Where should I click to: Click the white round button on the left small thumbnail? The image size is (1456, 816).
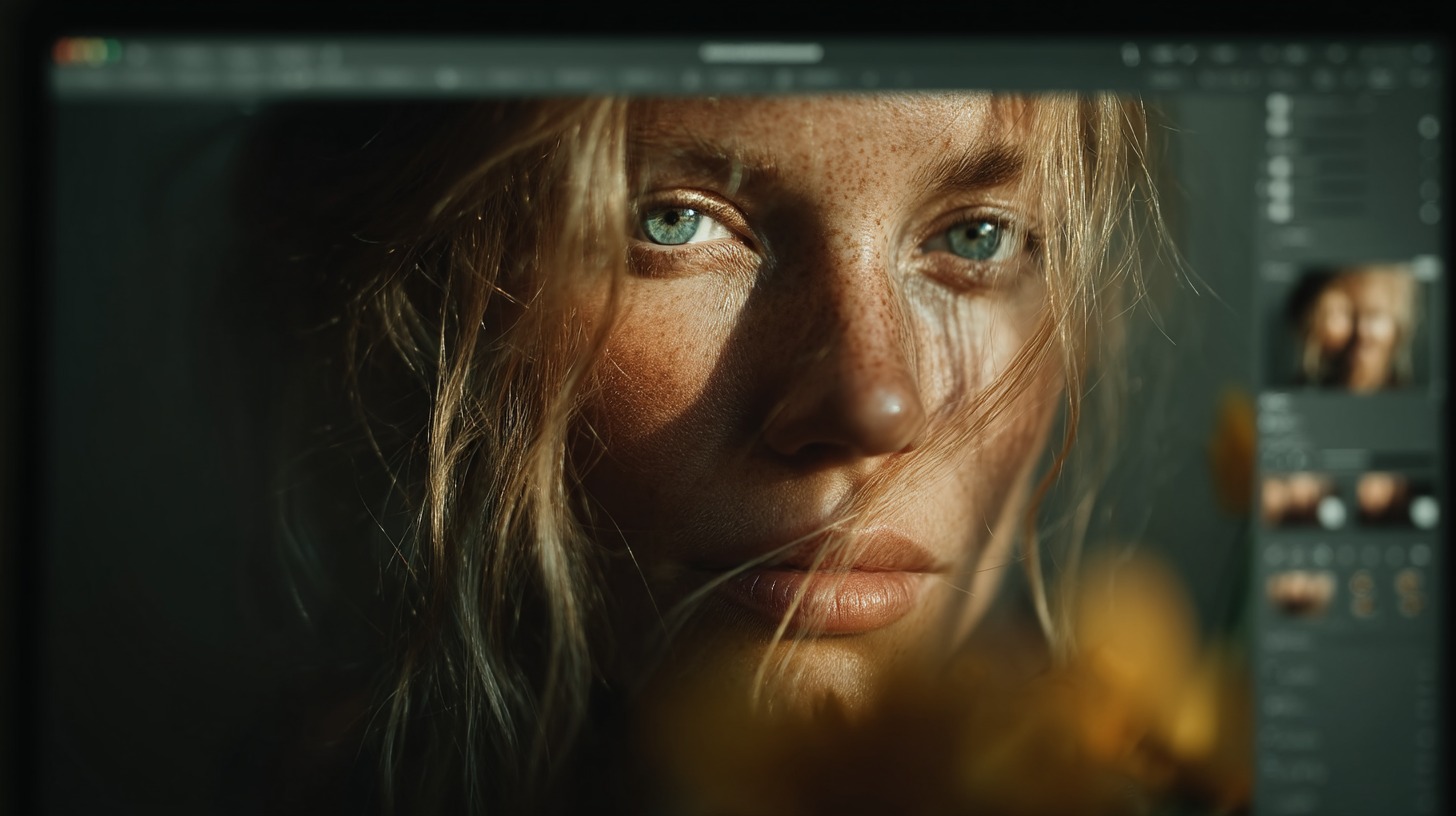click(x=1331, y=512)
